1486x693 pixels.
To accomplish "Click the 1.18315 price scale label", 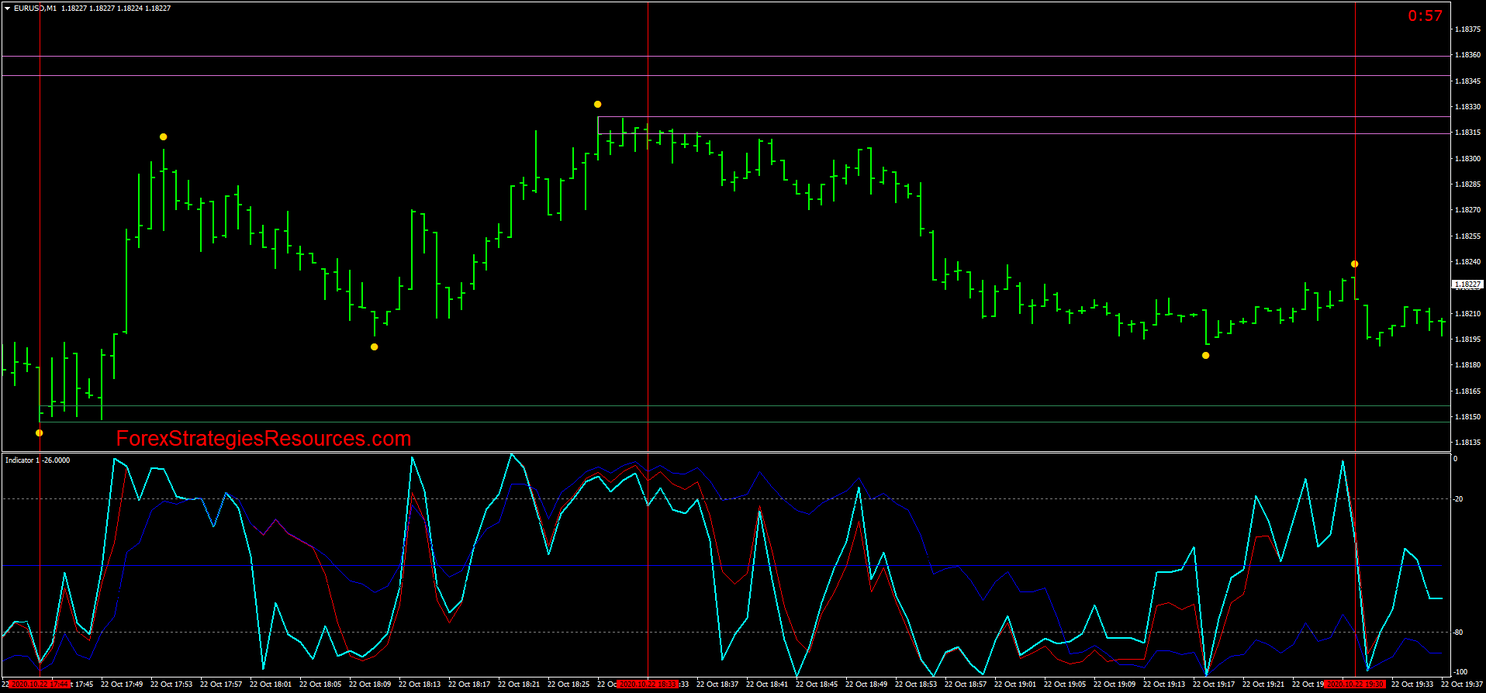I will [1468, 133].
